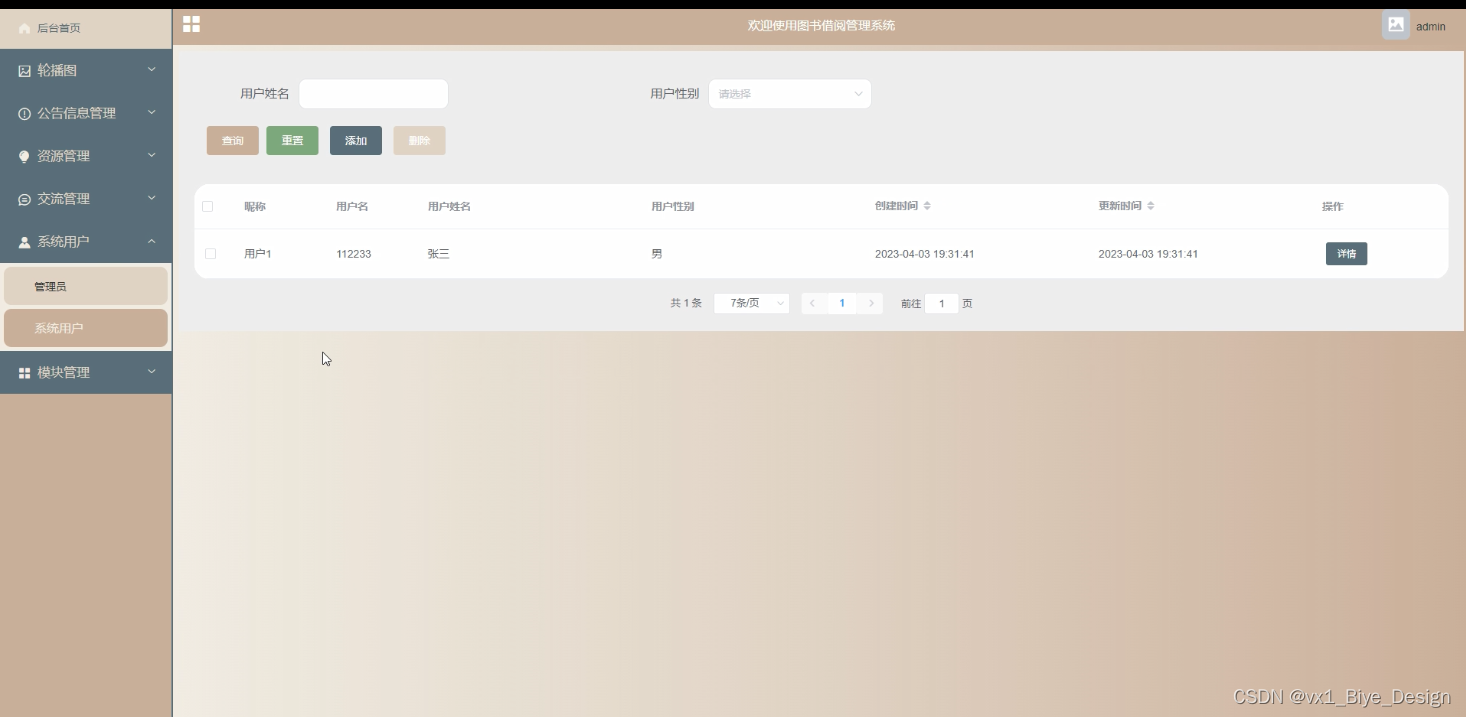Click the home icon beside 后台首页
This screenshot has height=717, width=1466.
(25, 29)
